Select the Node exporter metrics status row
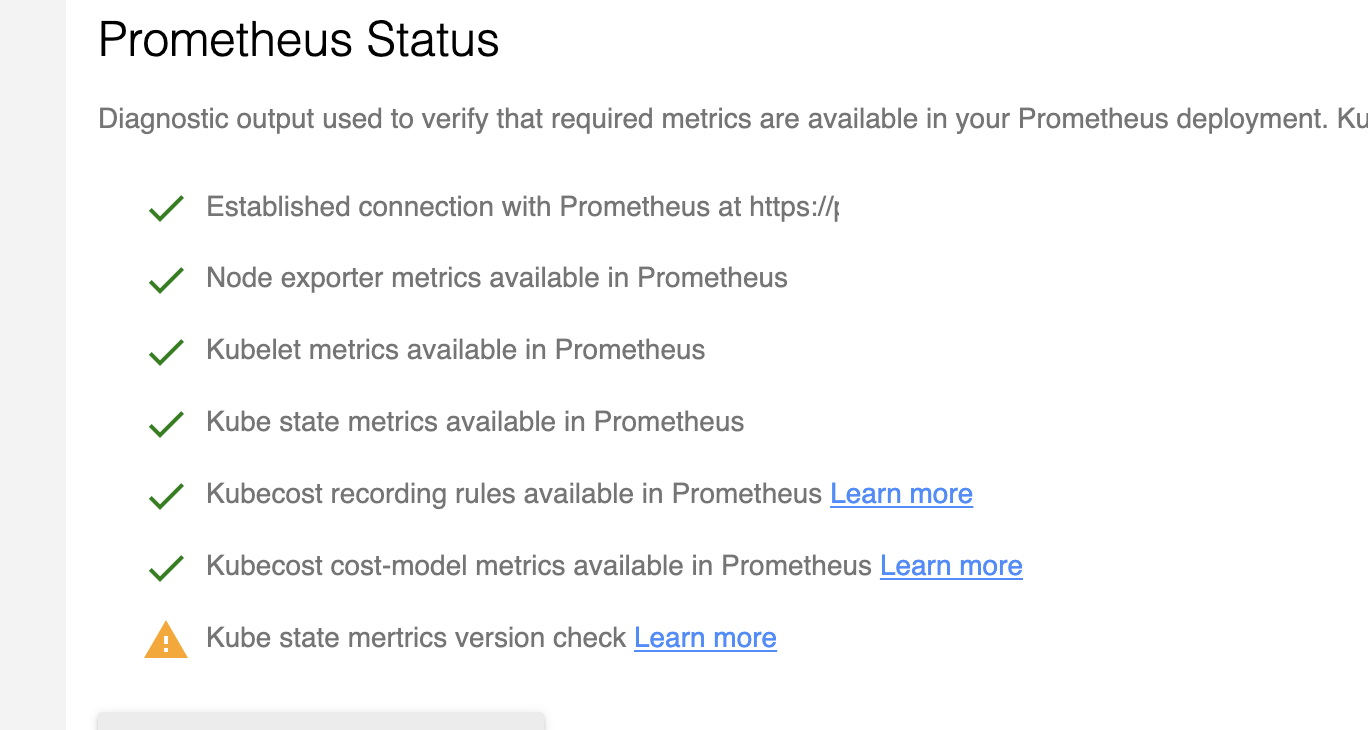Image resolution: width=1368 pixels, height=730 pixels. pyautogui.click(x=497, y=278)
